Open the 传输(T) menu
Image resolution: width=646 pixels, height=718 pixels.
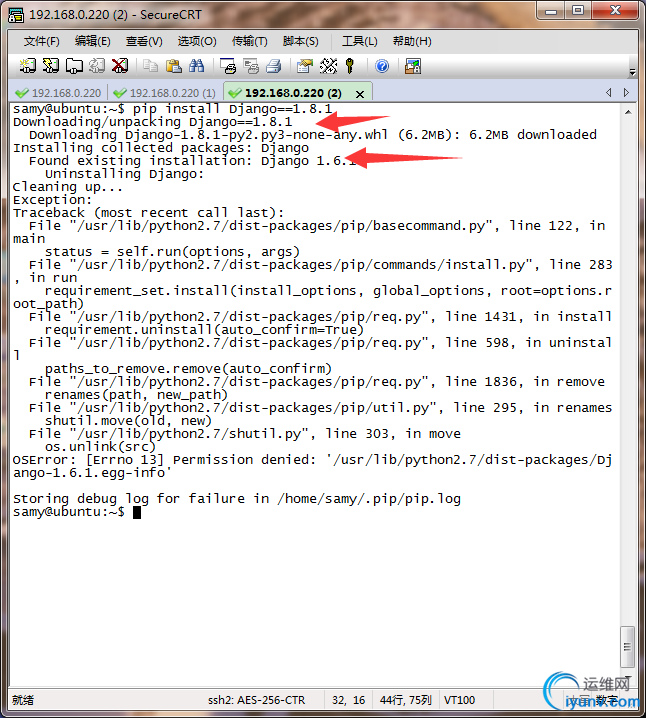(250, 41)
